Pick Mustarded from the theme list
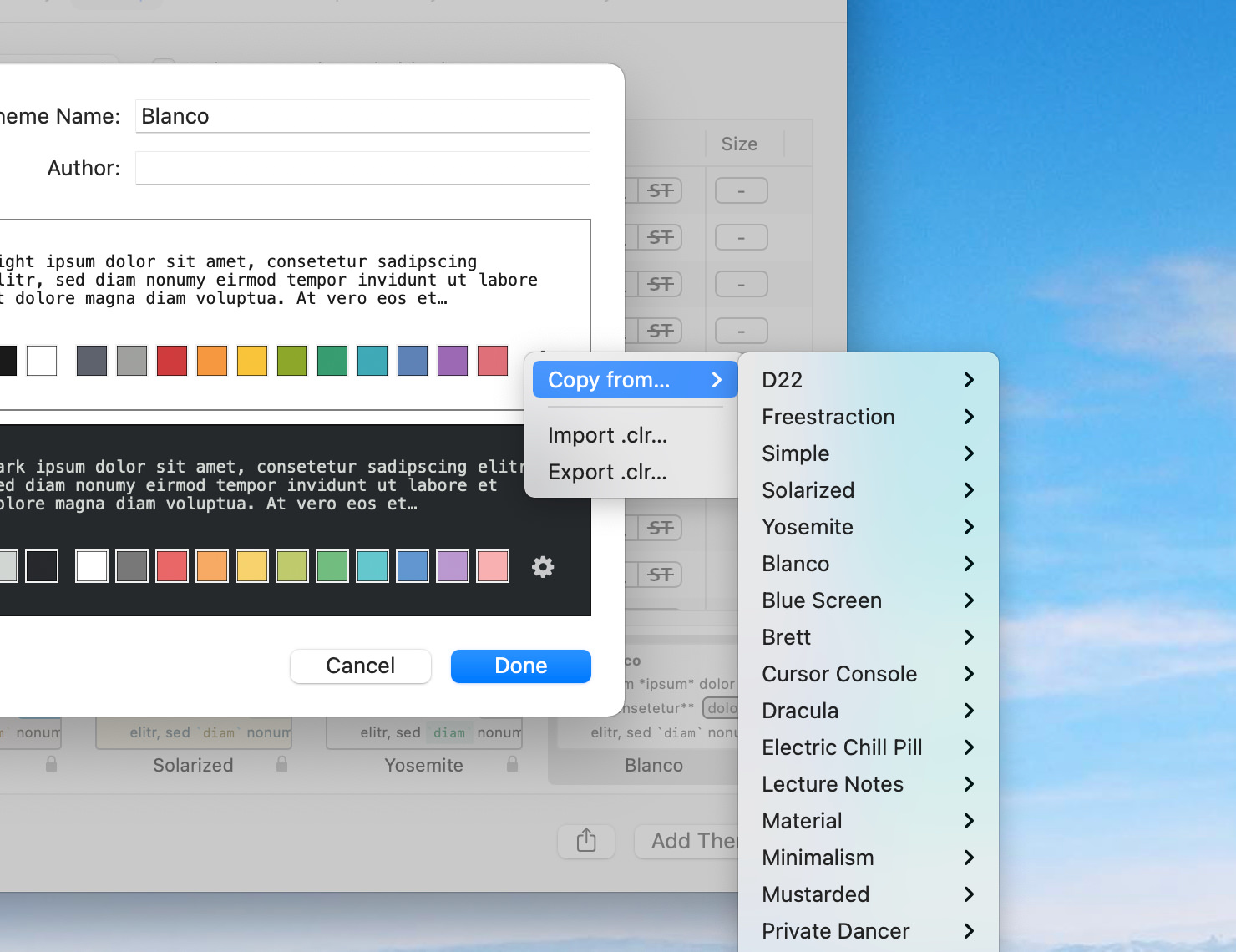Image resolution: width=1236 pixels, height=952 pixels. pos(869,894)
